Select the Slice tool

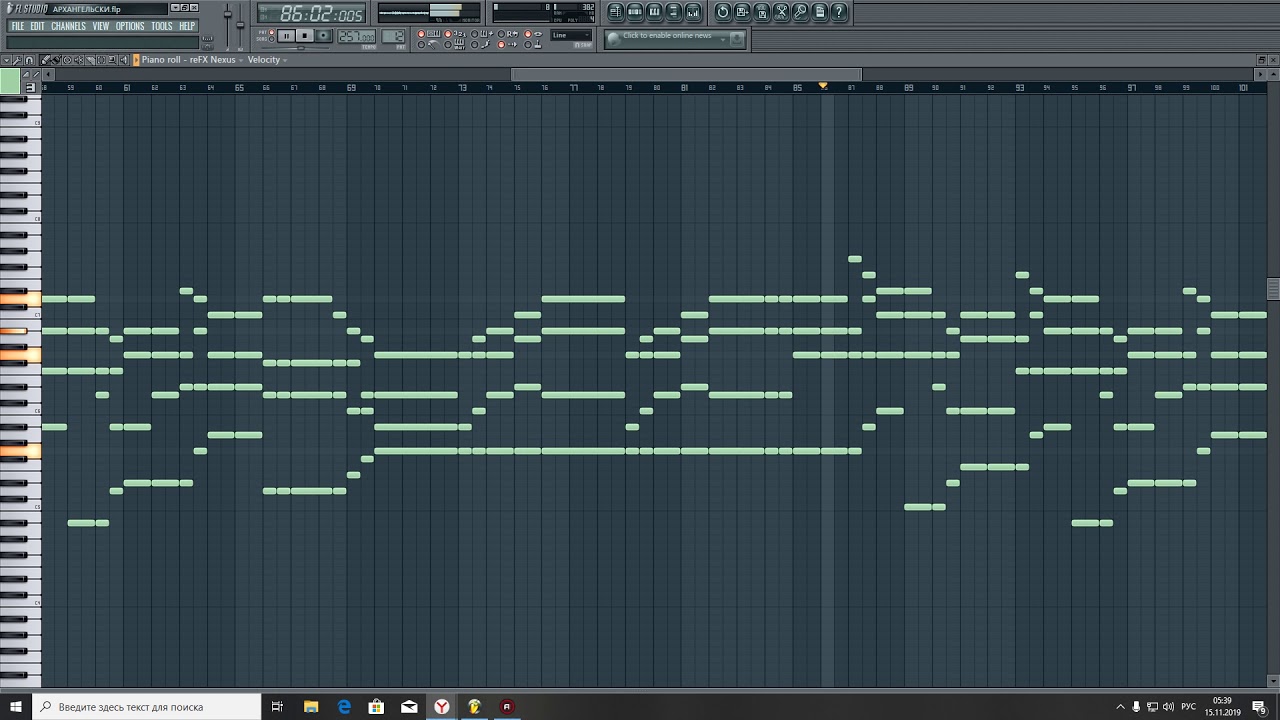pos(90,60)
